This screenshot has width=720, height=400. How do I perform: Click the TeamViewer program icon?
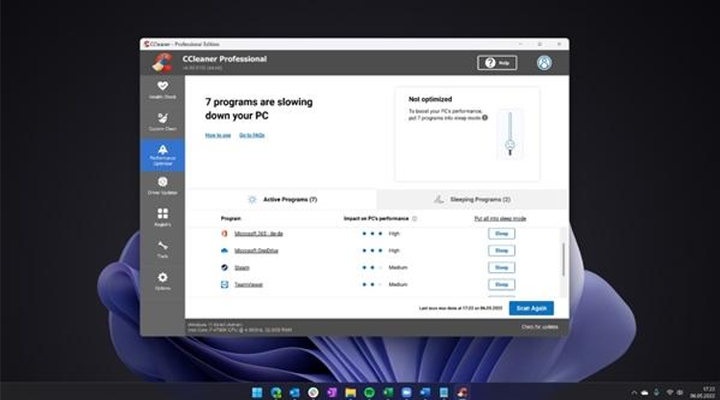(x=224, y=284)
